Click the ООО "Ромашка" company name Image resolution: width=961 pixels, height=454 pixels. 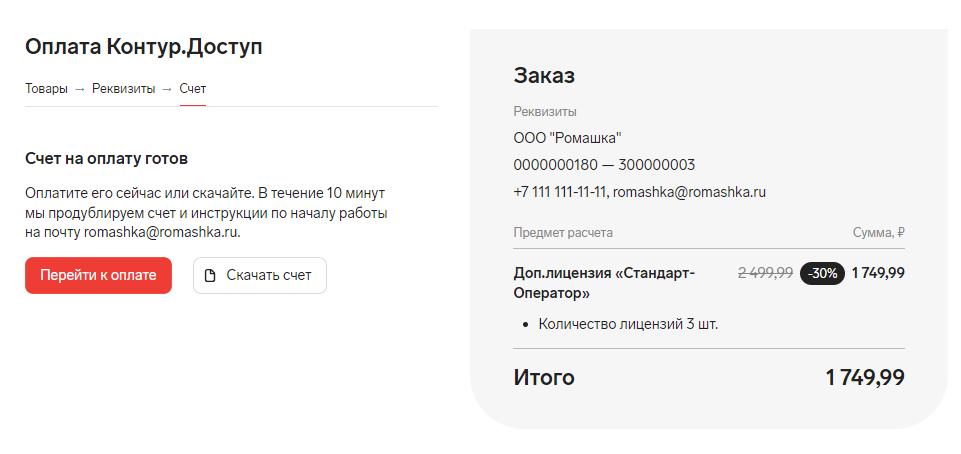tap(568, 138)
